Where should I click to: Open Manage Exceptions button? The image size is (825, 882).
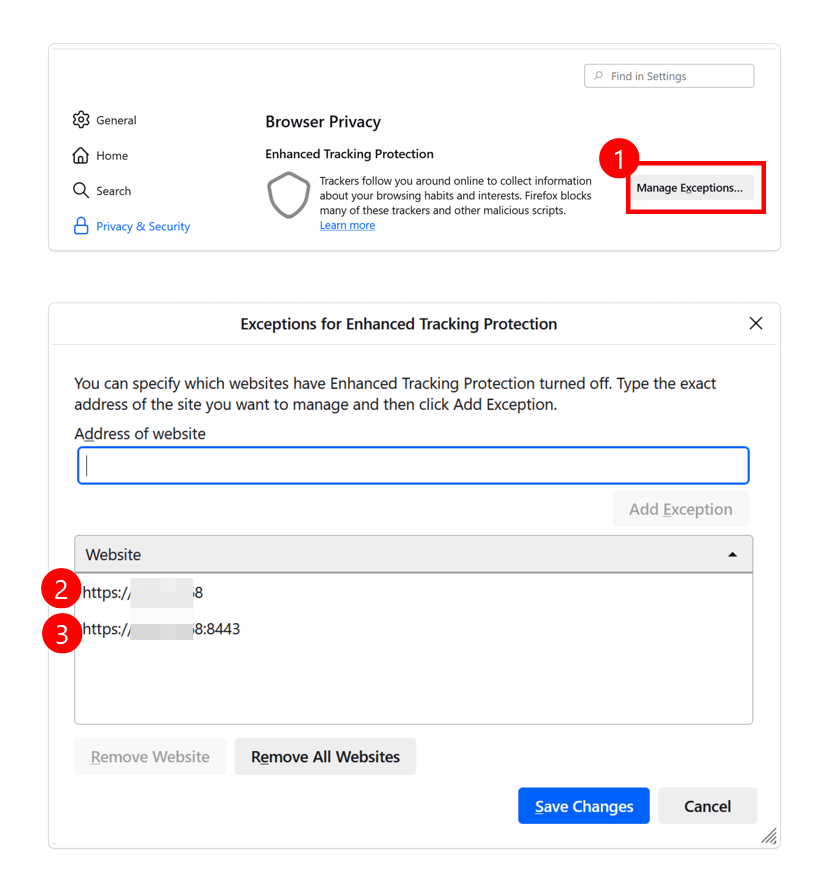click(689, 188)
